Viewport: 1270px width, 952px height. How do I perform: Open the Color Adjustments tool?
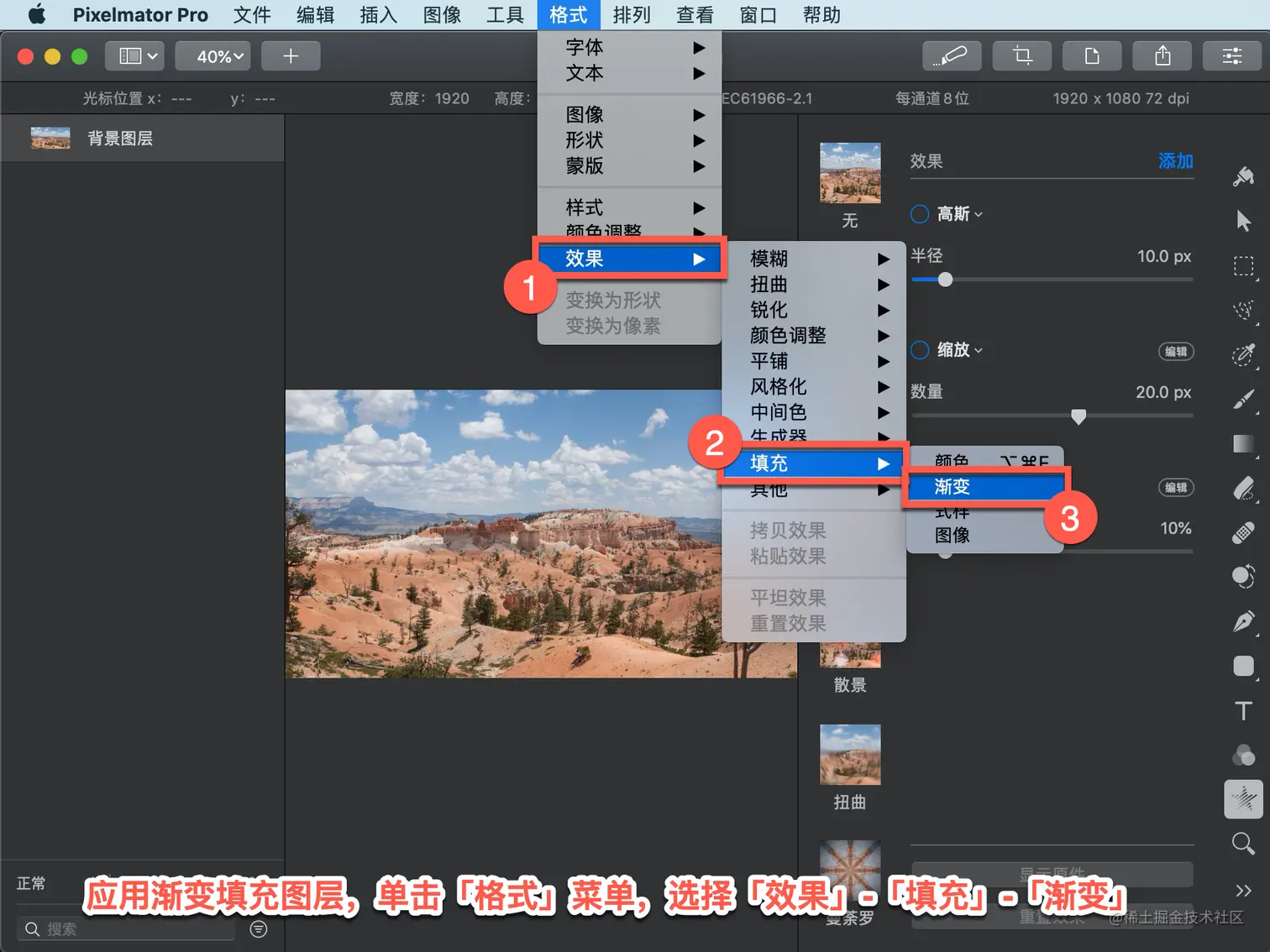click(x=1243, y=755)
